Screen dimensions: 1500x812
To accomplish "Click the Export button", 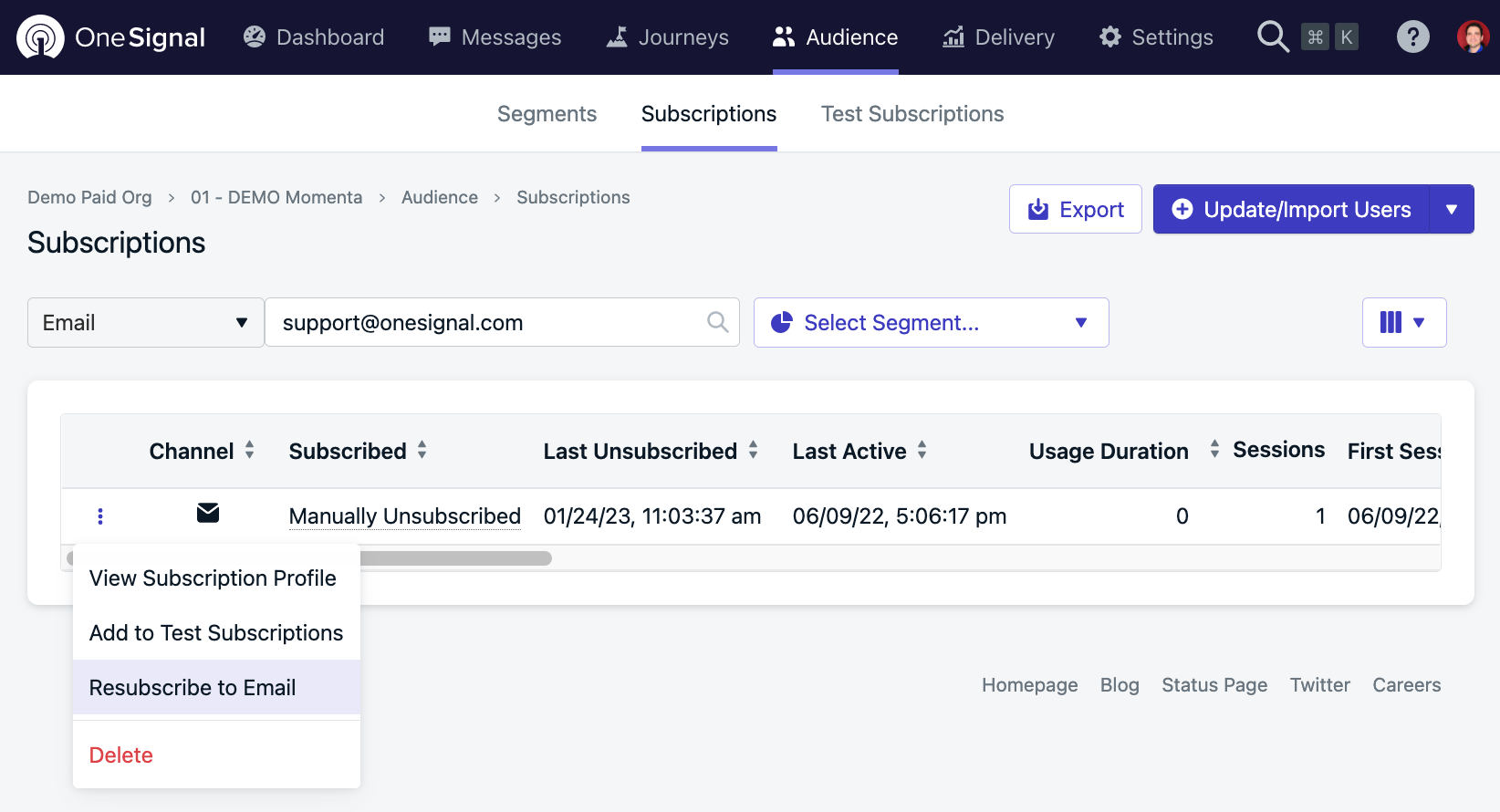I will (1076, 209).
